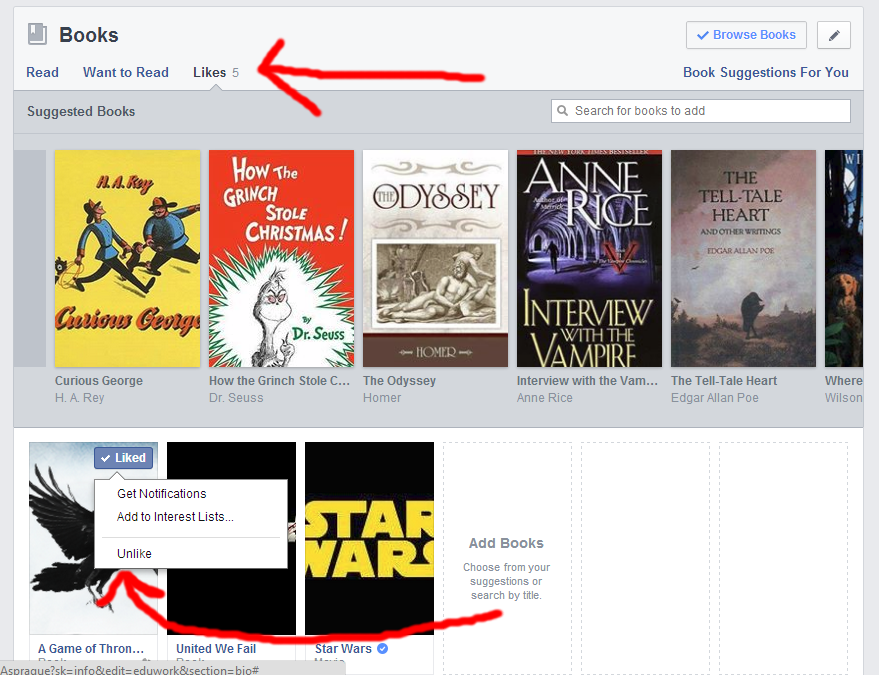The width and height of the screenshot is (879, 675).
Task: Open the Star Wars liked cover image
Action: [369, 538]
